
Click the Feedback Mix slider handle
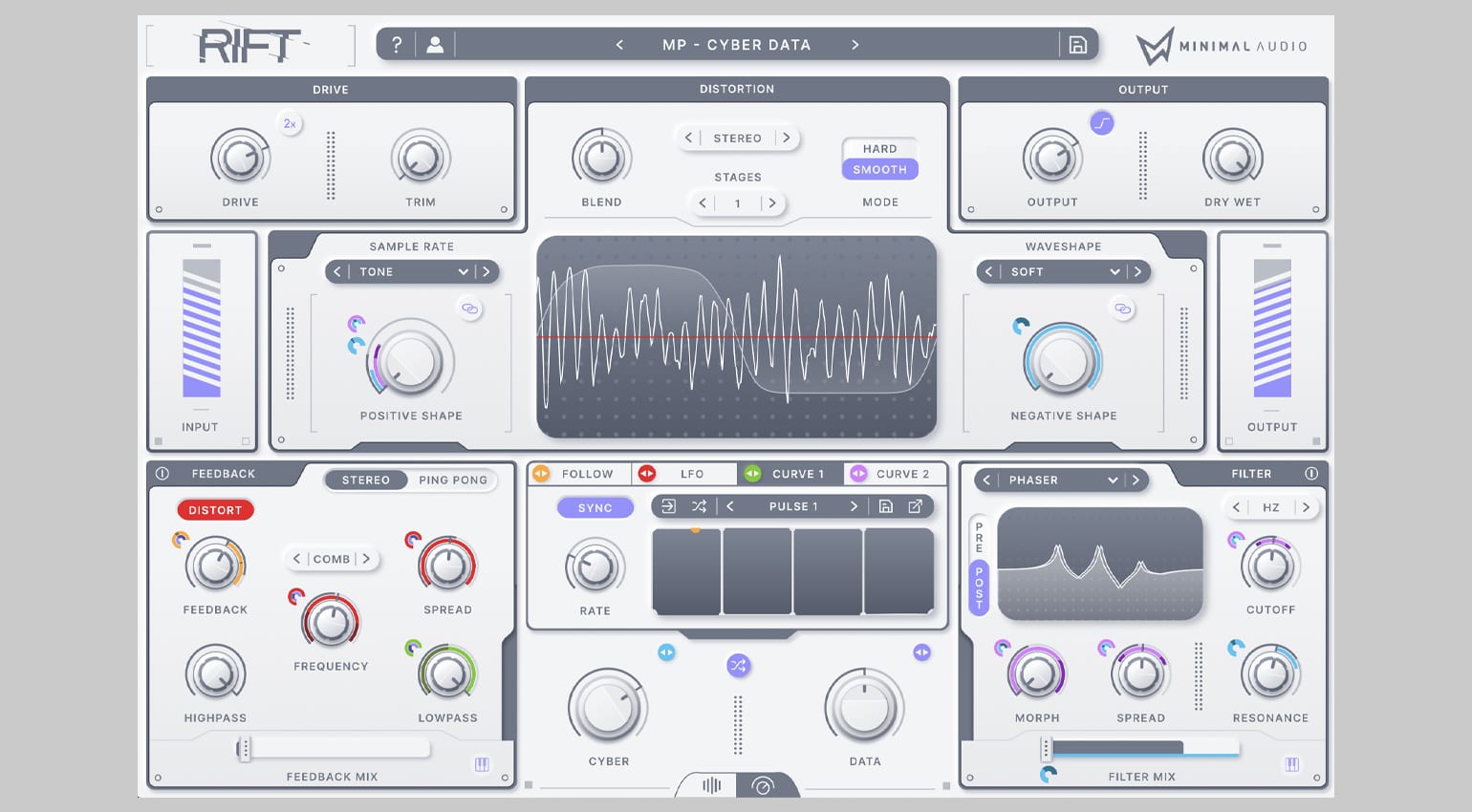[x=245, y=749]
